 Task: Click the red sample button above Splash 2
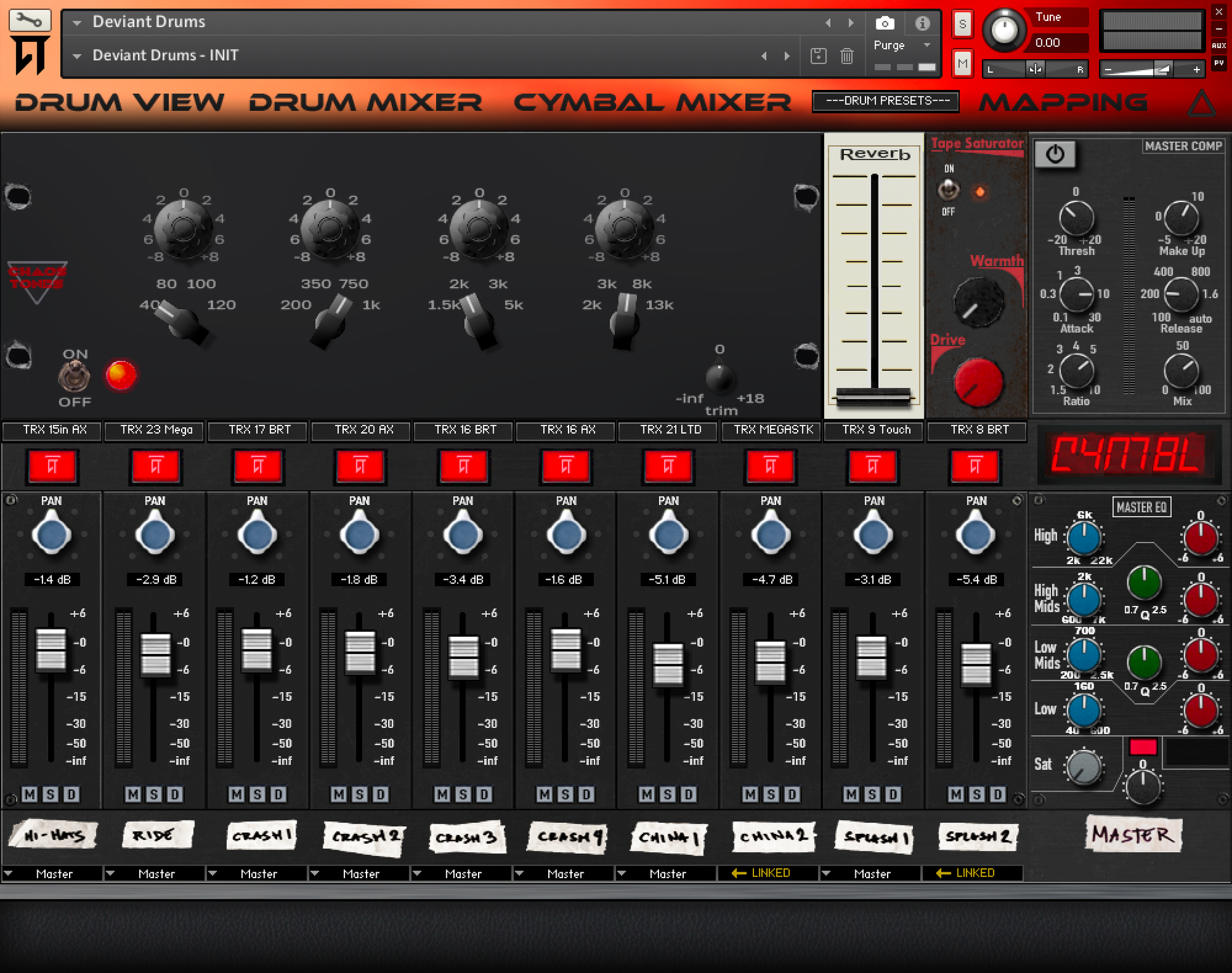(x=975, y=466)
